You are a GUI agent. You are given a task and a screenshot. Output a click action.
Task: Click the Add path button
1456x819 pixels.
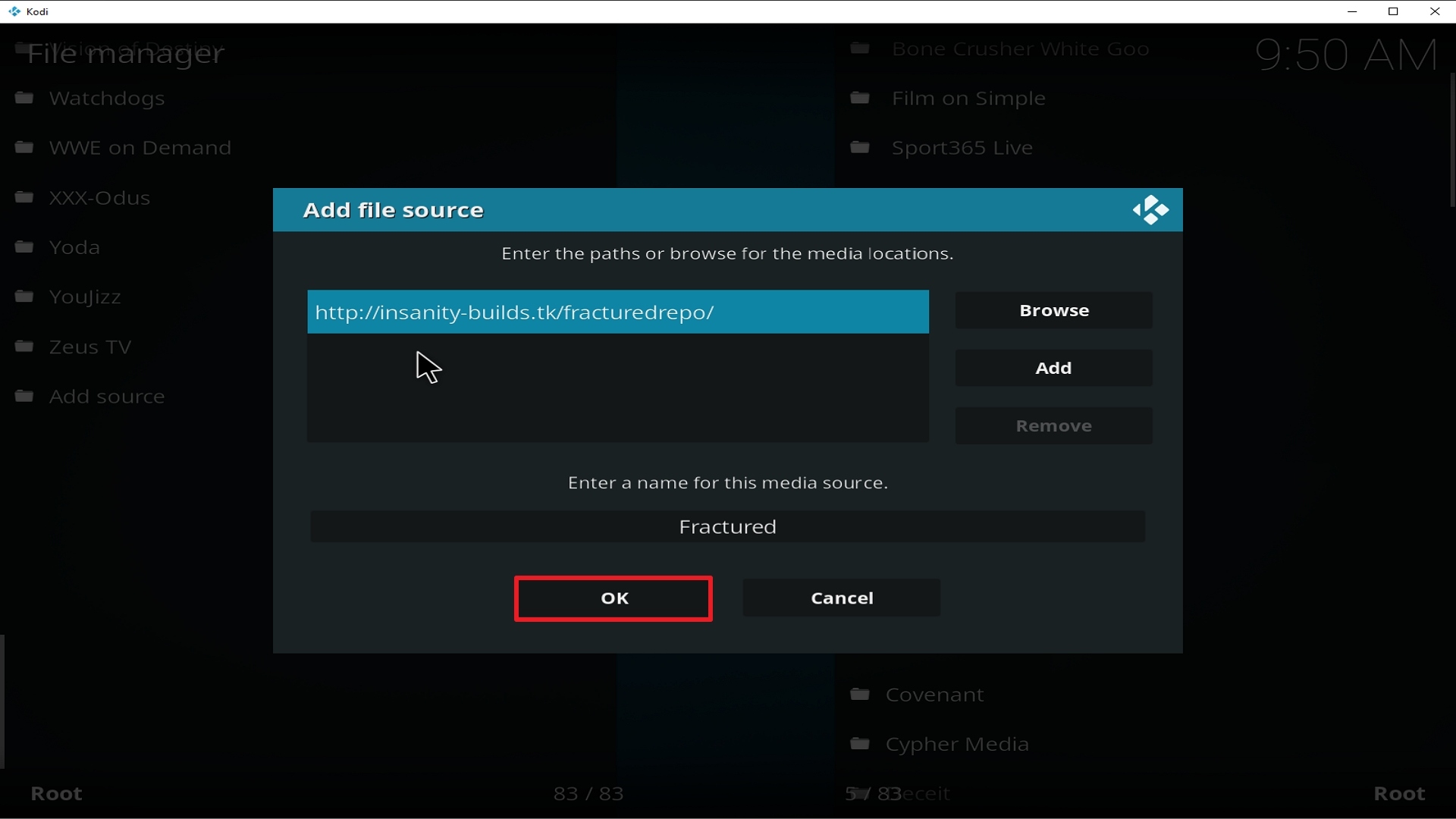[1054, 368]
